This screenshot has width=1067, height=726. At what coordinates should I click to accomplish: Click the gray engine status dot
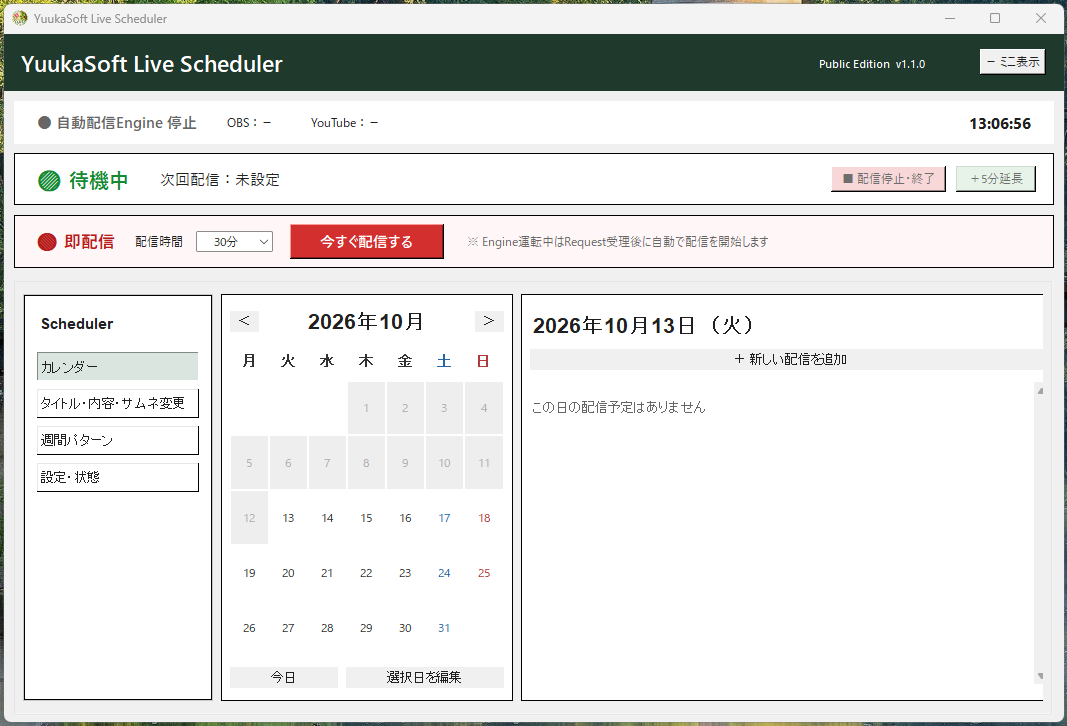point(44,122)
